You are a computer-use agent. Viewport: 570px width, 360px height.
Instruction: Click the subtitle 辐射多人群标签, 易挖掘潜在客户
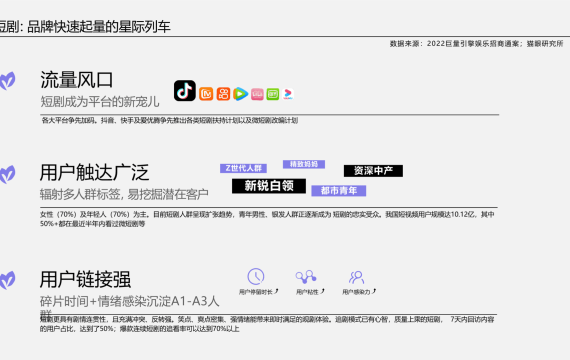(x=124, y=195)
